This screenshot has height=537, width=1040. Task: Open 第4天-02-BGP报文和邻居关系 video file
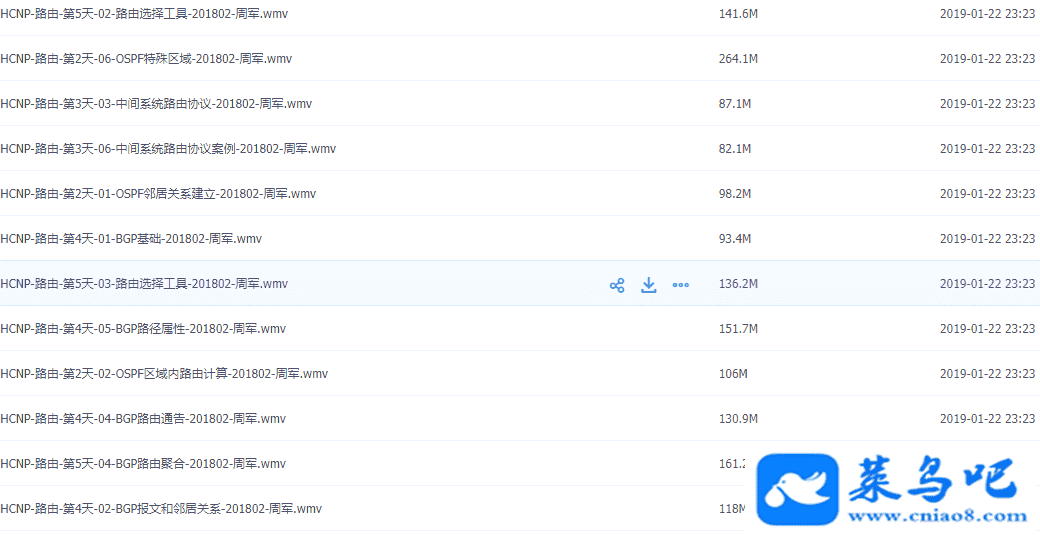coord(161,509)
